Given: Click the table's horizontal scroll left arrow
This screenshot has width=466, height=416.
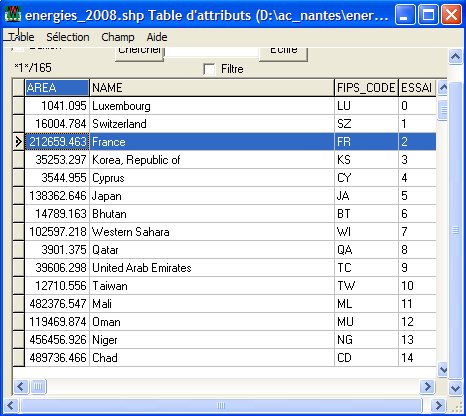Looking at the screenshot, I should [x=20, y=387].
